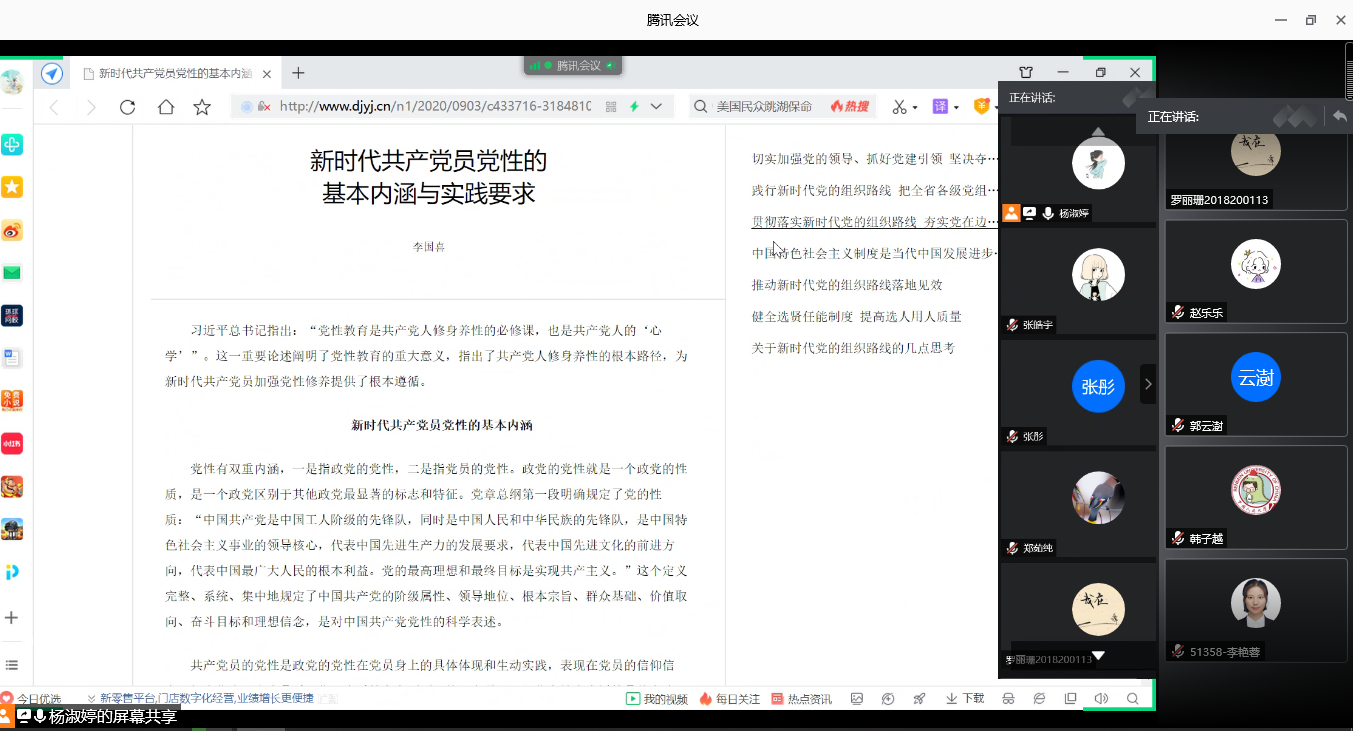This screenshot has width=1353, height=731.
Task: Open the link 推动新时代党的组织路线落地见效
Action: [847, 285]
